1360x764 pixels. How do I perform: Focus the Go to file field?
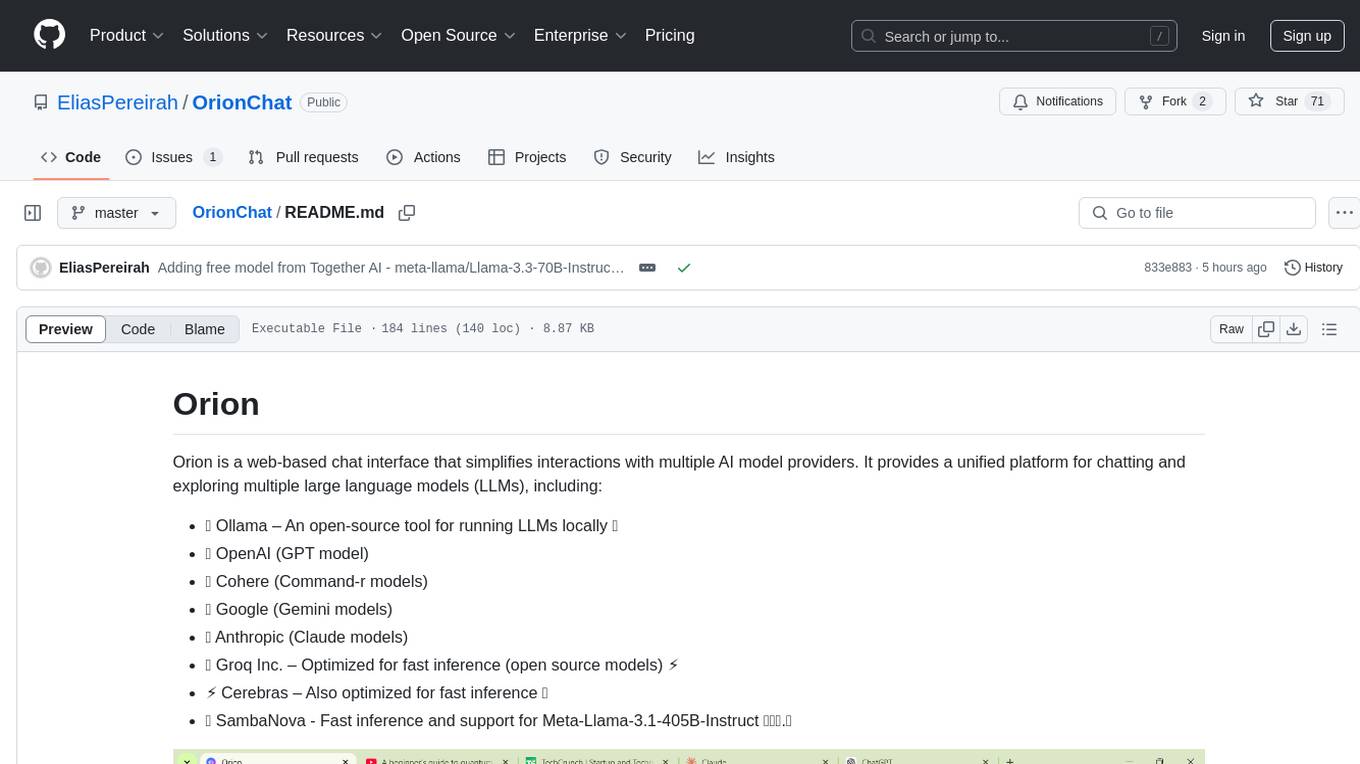click(x=1197, y=213)
